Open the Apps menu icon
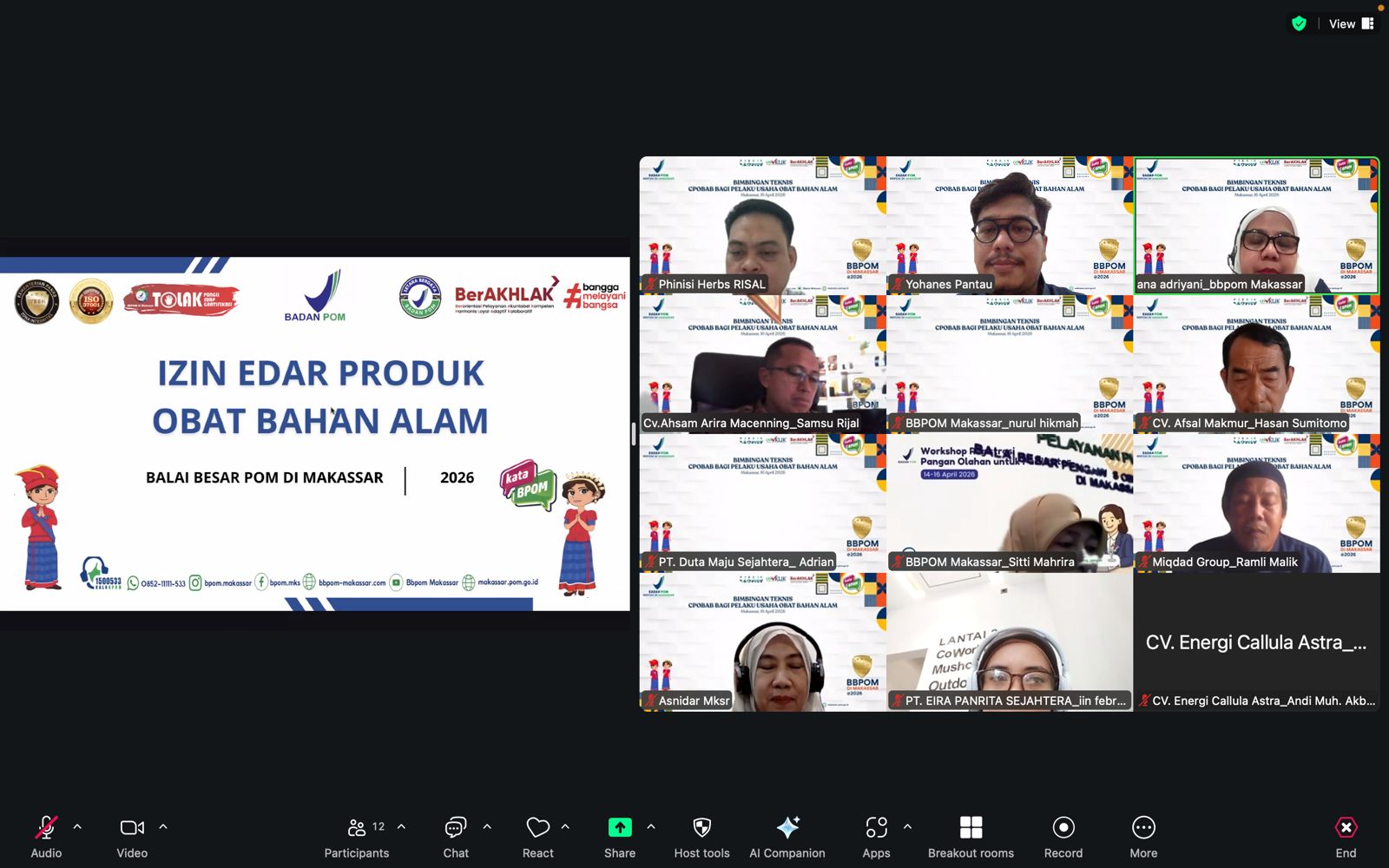The width and height of the screenshot is (1389, 868). [876, 828]
